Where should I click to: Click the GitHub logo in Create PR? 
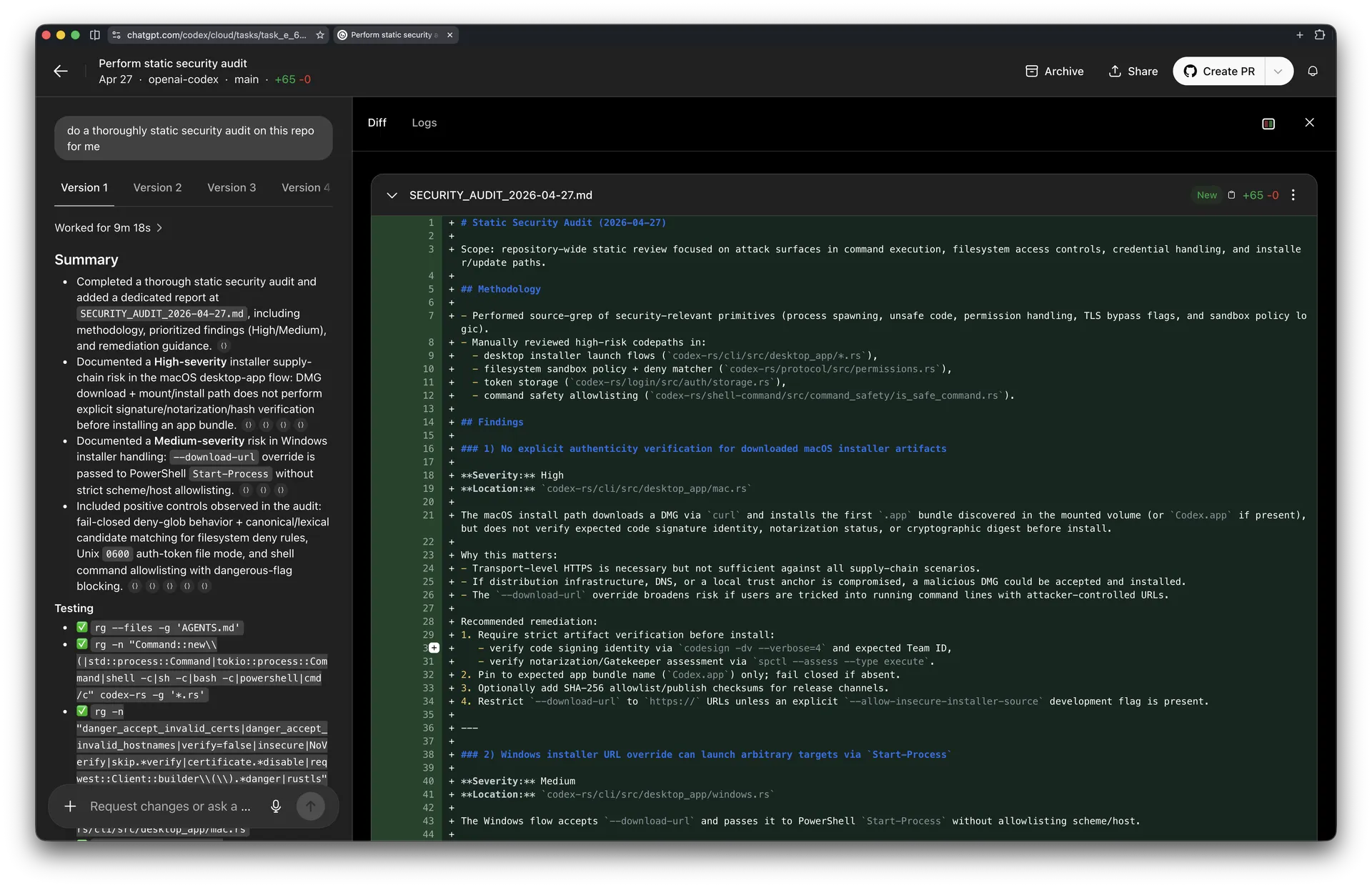(1190, 71)
